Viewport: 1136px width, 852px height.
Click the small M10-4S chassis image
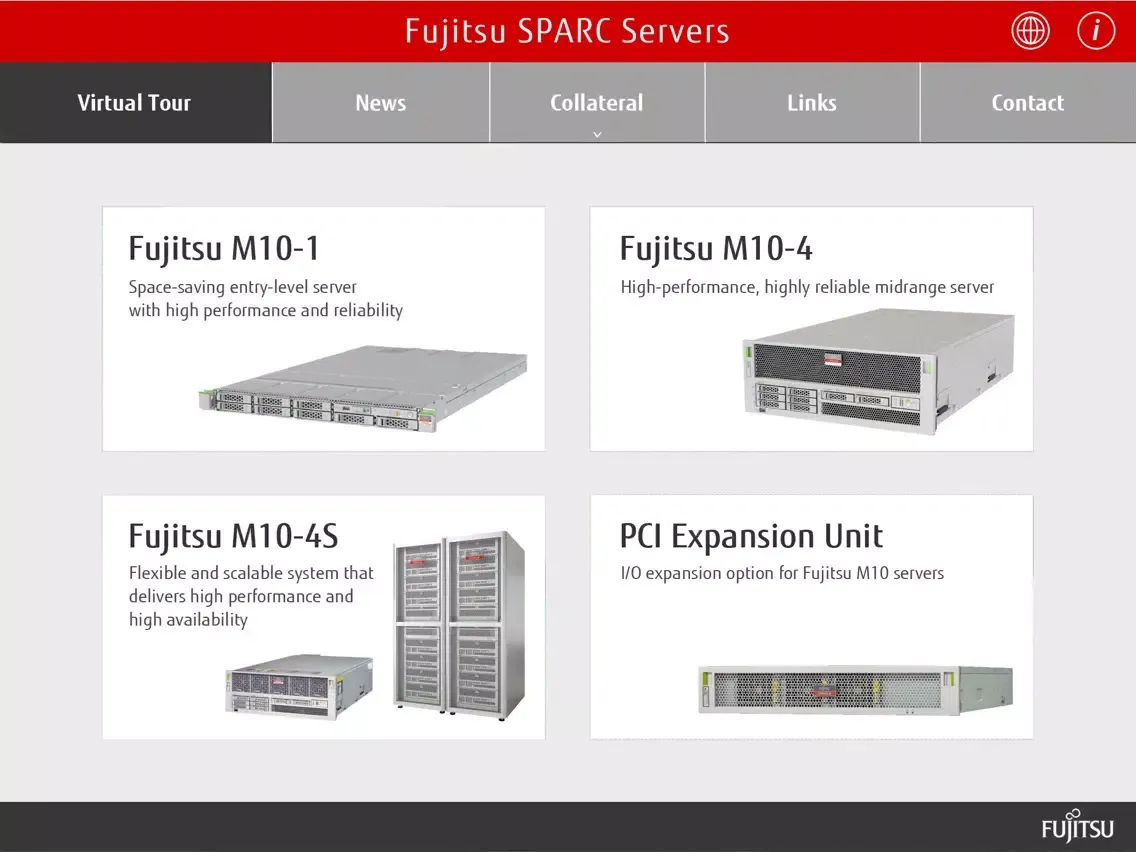point(299,687)
